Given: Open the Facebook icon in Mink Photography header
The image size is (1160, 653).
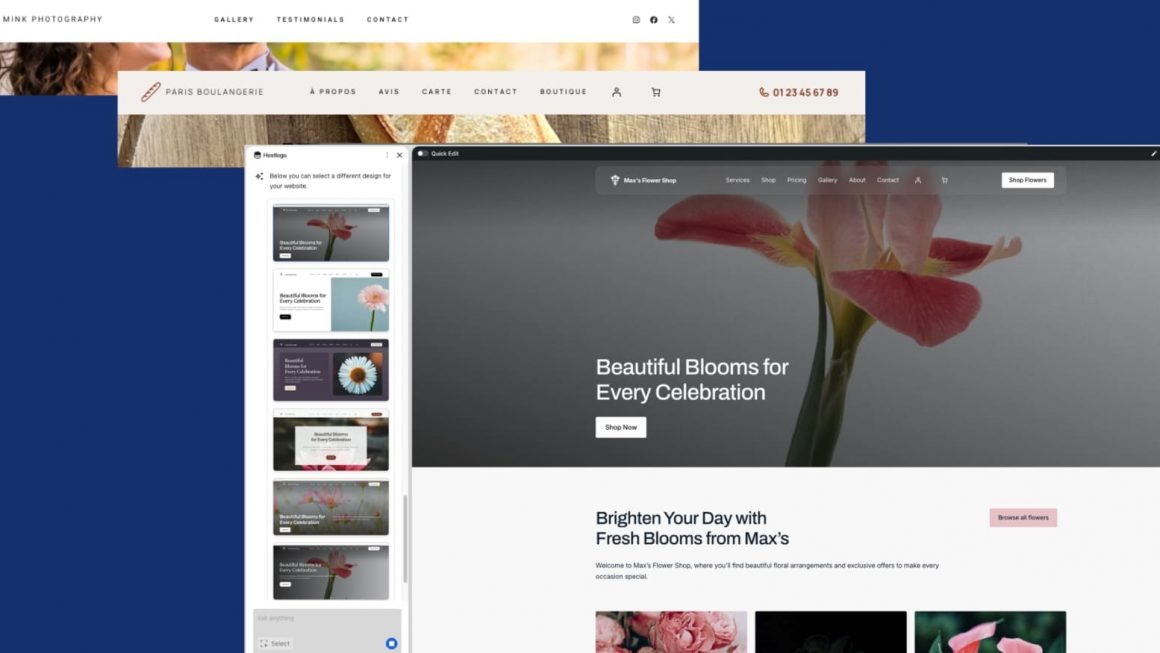Looking at the screenshot, I should (x=654, y=20).
